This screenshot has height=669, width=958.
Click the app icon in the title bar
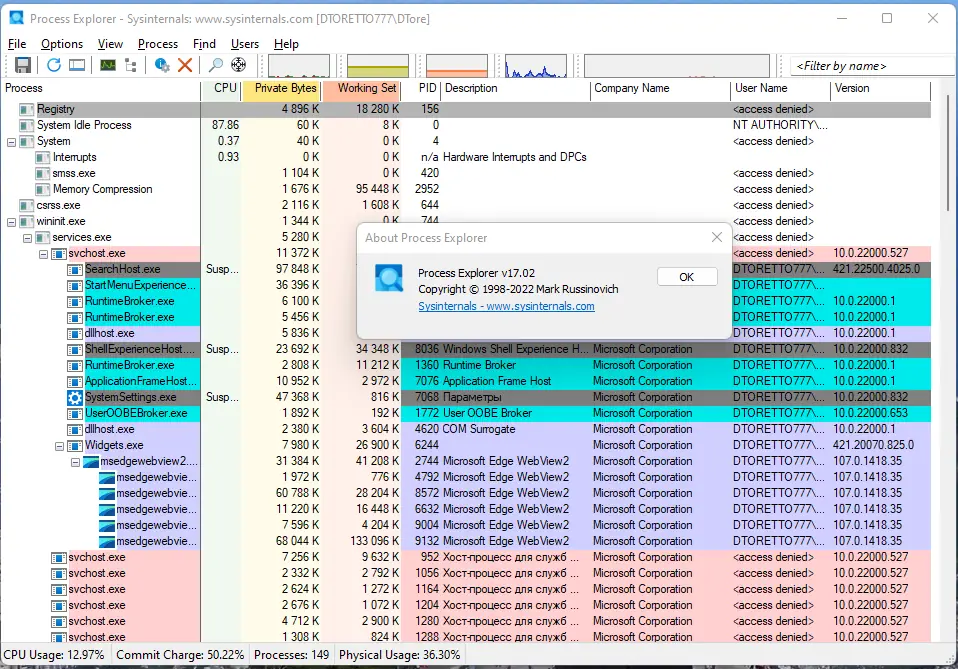coord(16,18)
